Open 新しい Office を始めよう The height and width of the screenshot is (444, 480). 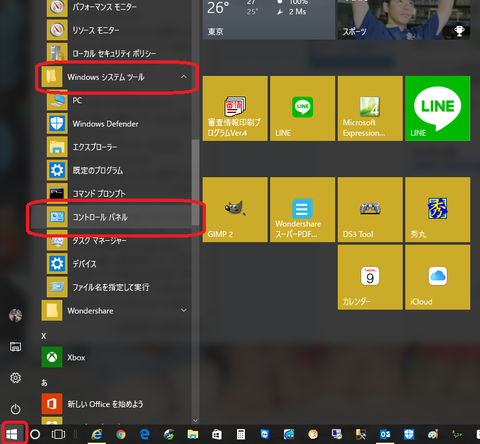click(115, 404)
